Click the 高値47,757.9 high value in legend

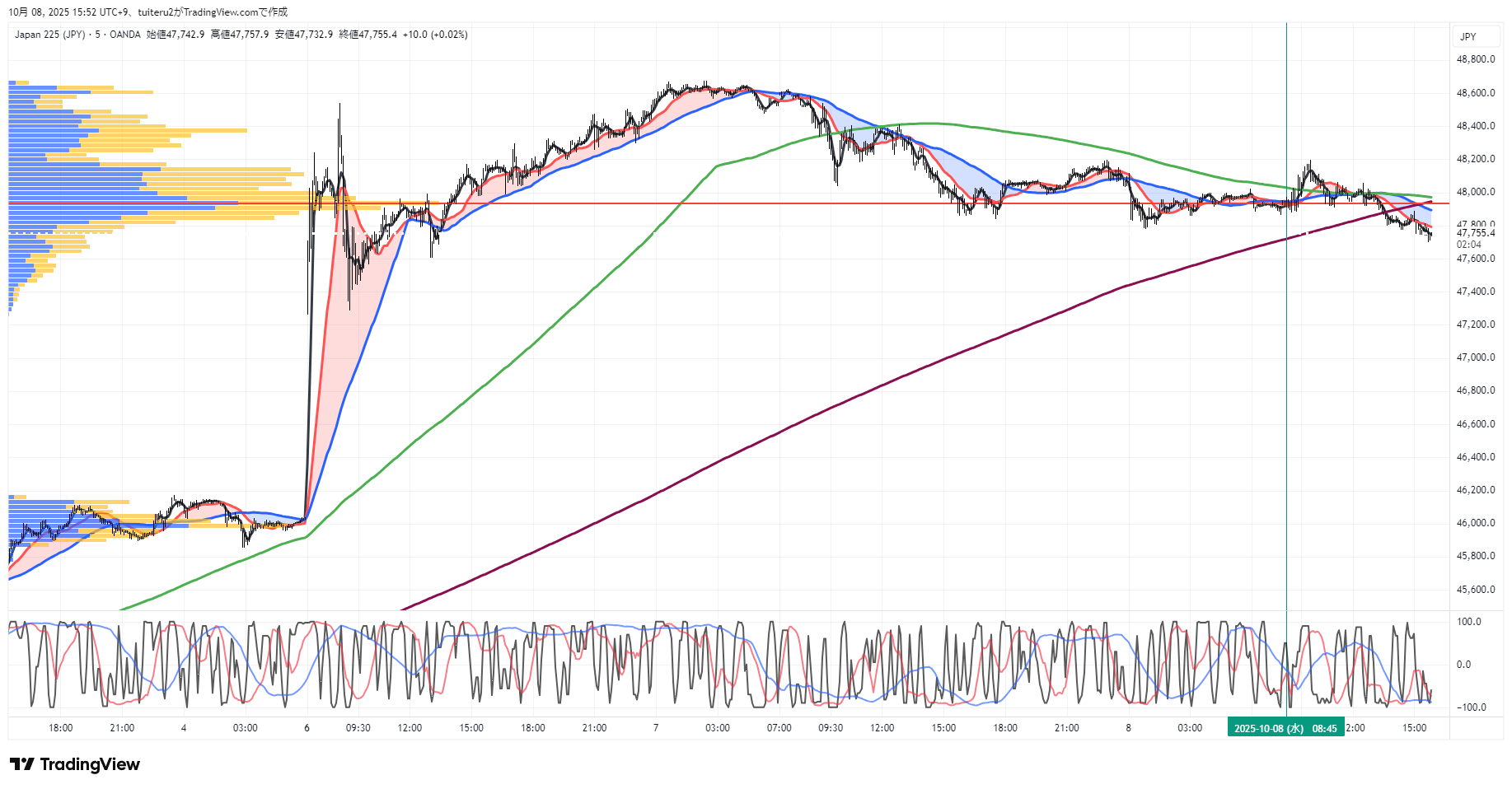pos(240,35)
